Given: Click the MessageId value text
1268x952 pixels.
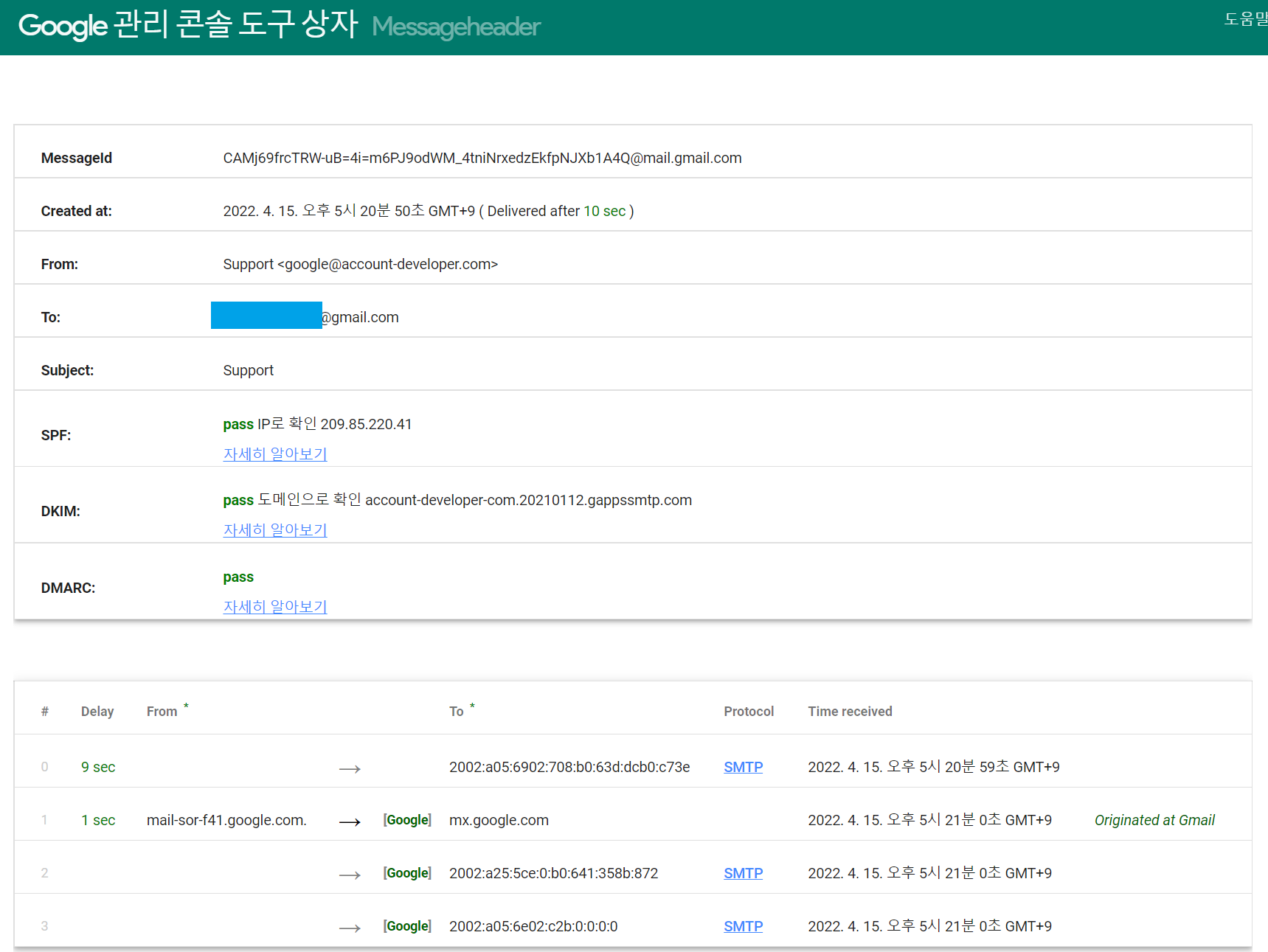Looking at the screenshot, I should 482,158.
